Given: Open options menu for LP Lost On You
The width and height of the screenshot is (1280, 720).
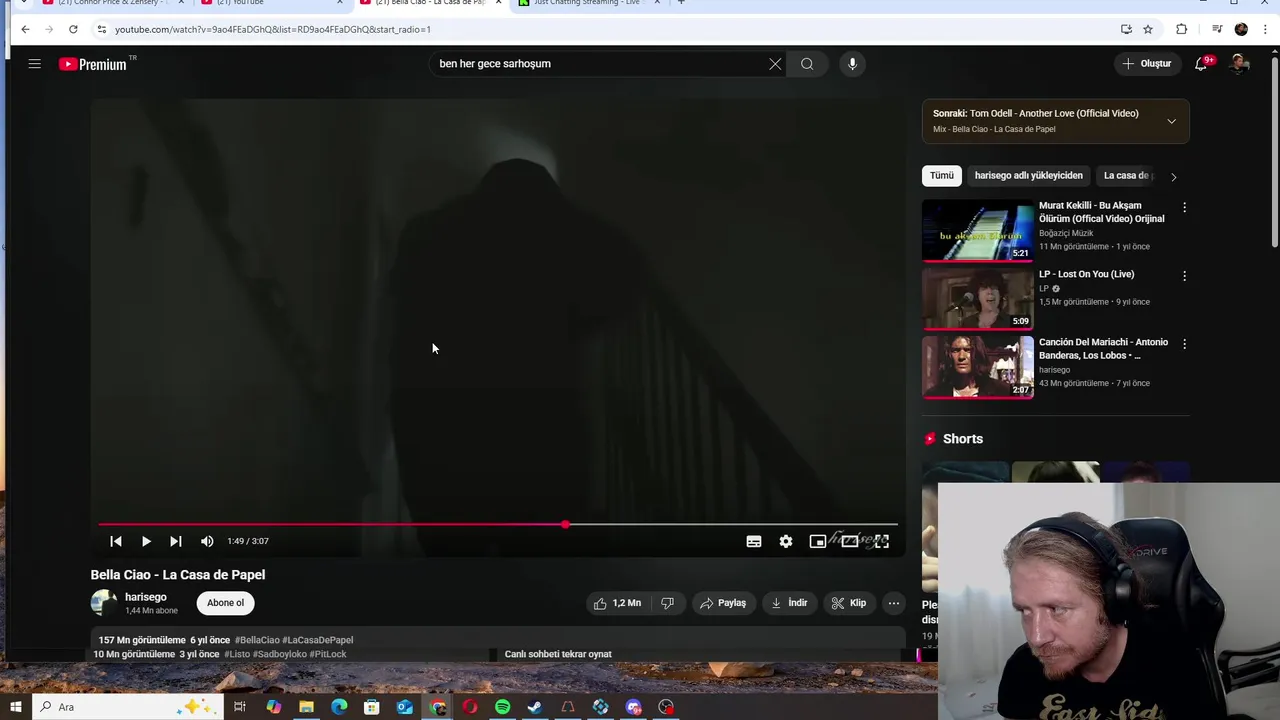Looking at the screenshot, I should click(1184, 275).
